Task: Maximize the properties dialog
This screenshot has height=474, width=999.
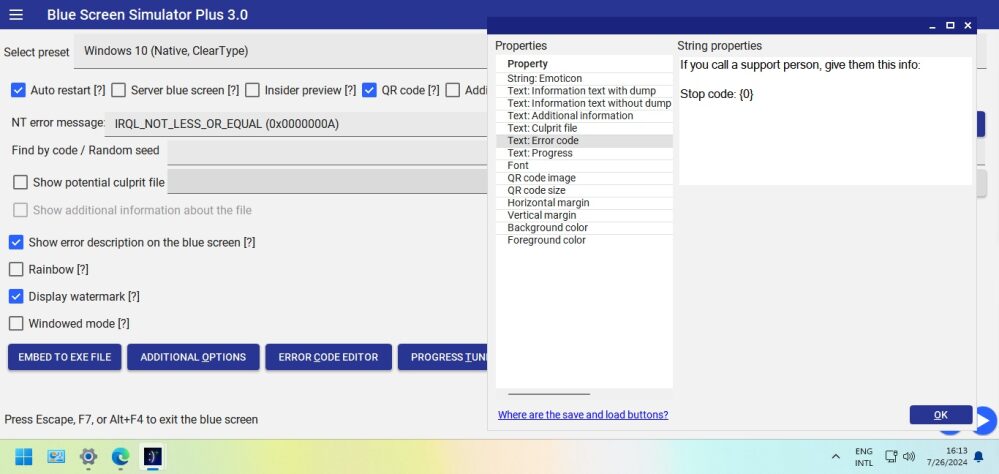Action: point(950,25)
